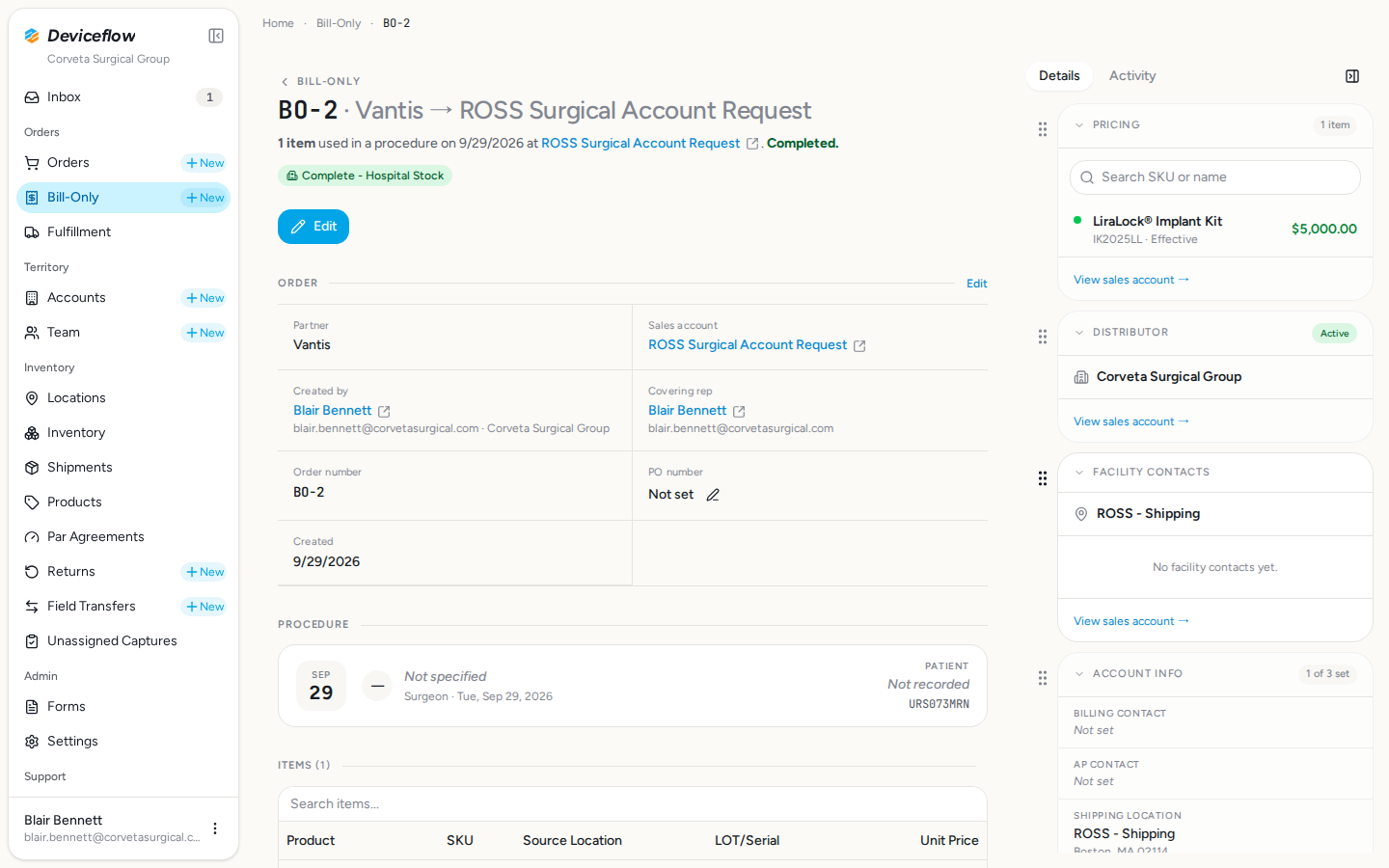Image resolution: width=1389 pixels, height=868 pixels.
Task: Open Home breadcrumb link
Action: pos(278,23)
